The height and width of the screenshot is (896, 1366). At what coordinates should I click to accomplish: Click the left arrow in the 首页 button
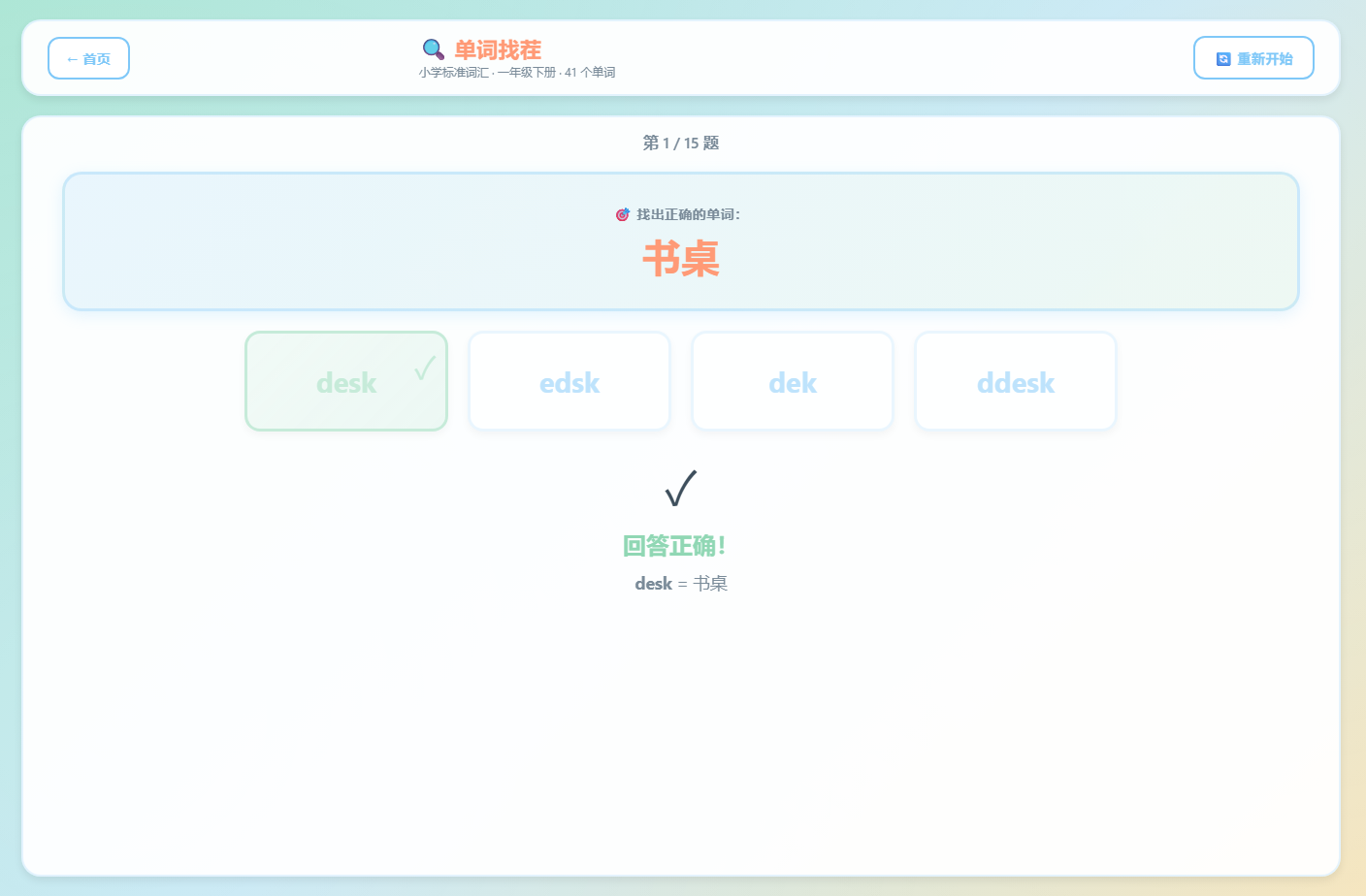(x=72, y=59)
